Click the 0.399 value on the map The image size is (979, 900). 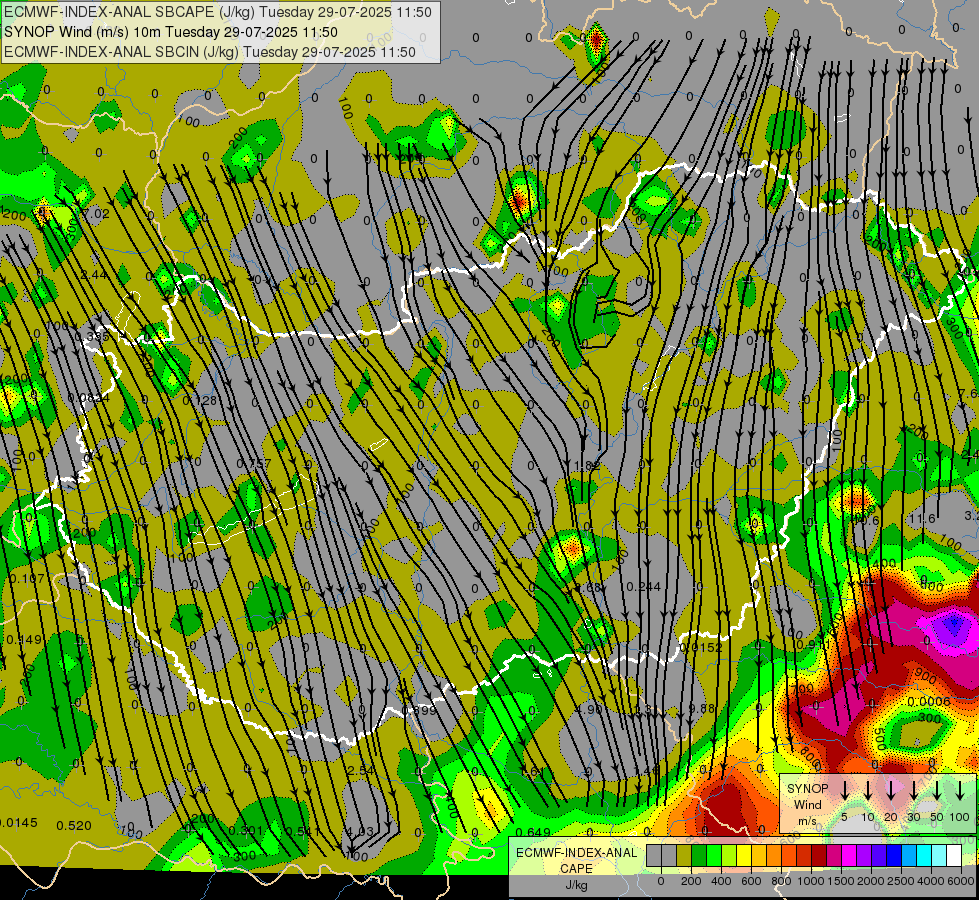(419, 710)
